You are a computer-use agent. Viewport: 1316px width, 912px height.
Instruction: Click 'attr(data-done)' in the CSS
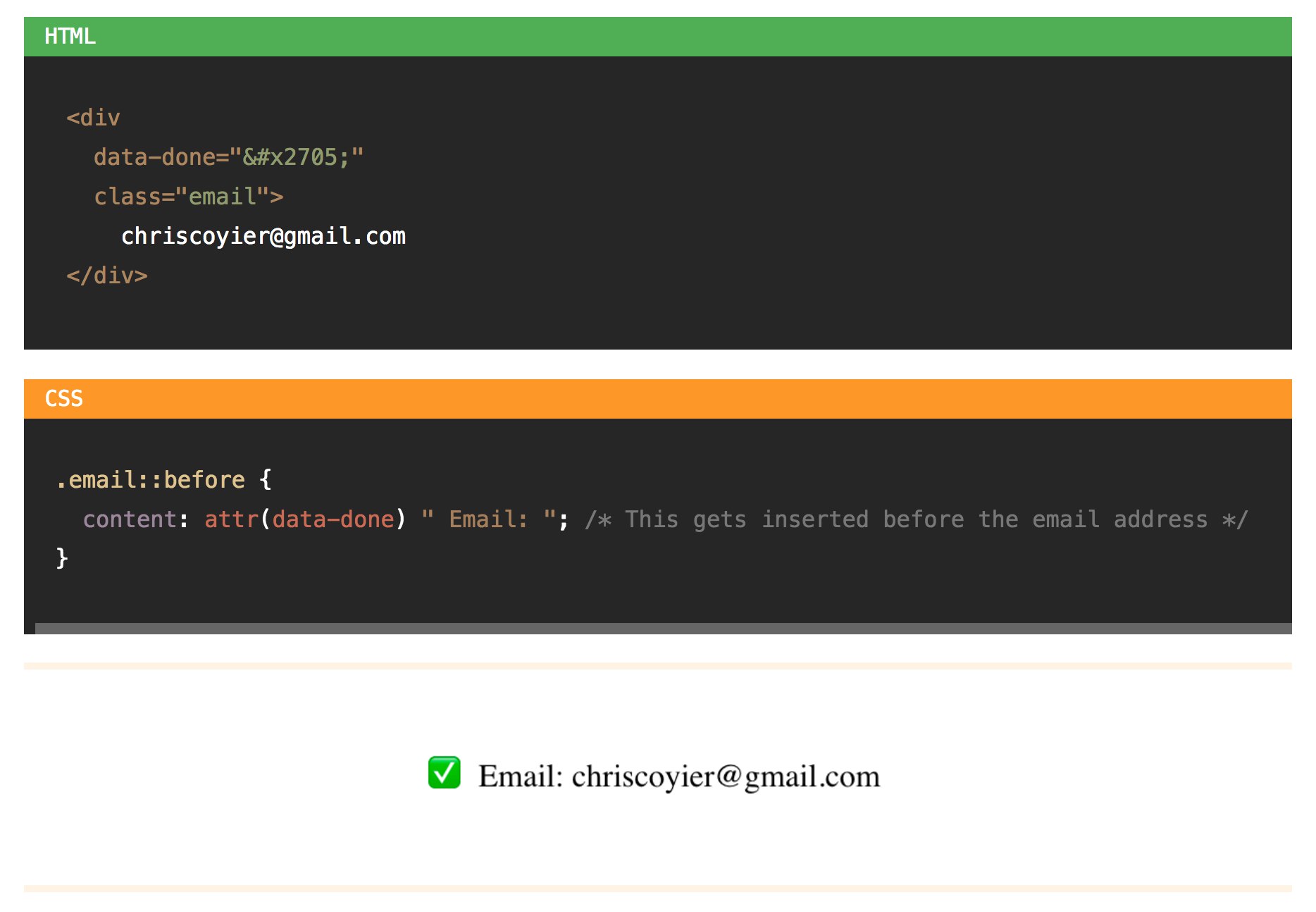coord(305,519)
